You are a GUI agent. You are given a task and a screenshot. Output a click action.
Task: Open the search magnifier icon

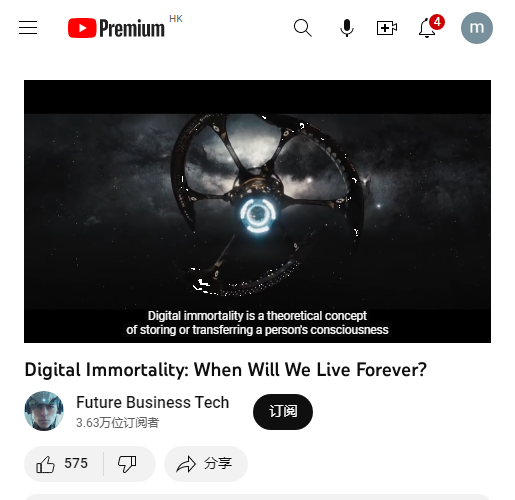(303, 28)
